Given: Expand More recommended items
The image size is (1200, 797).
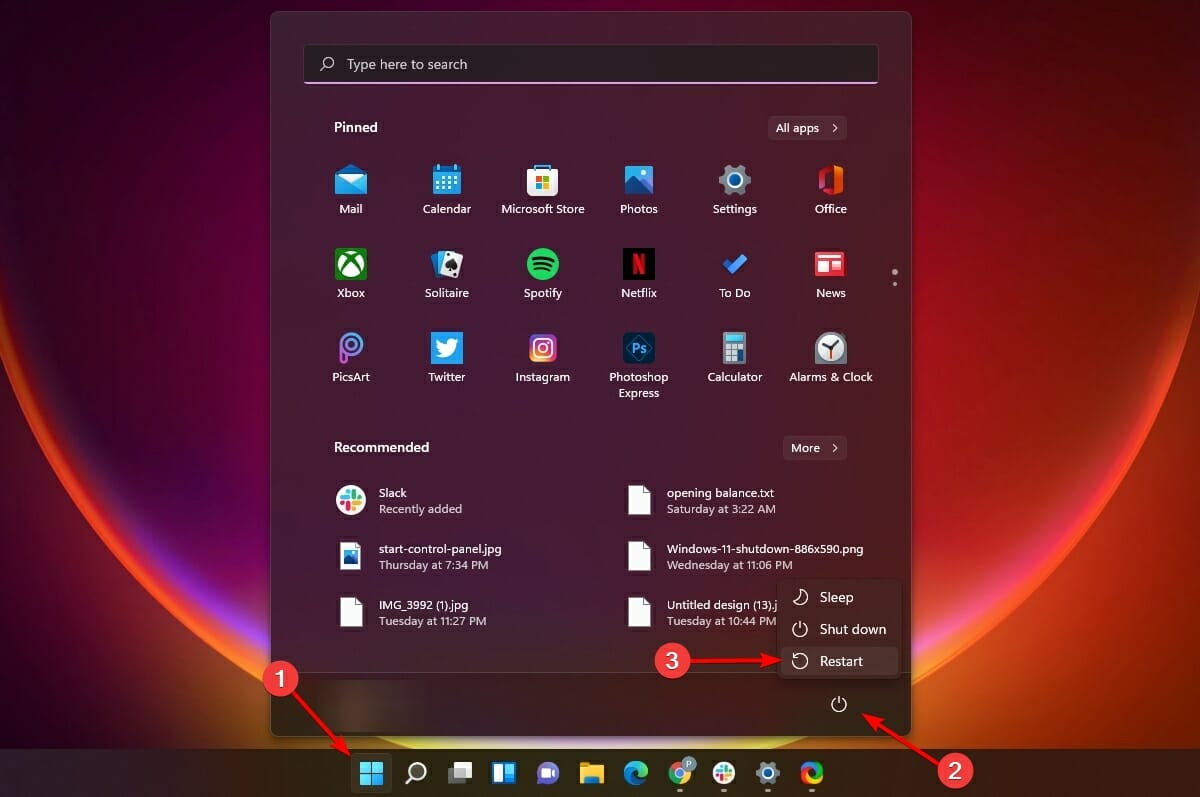Looking at the screenshot, I should (x=815, y=448).
